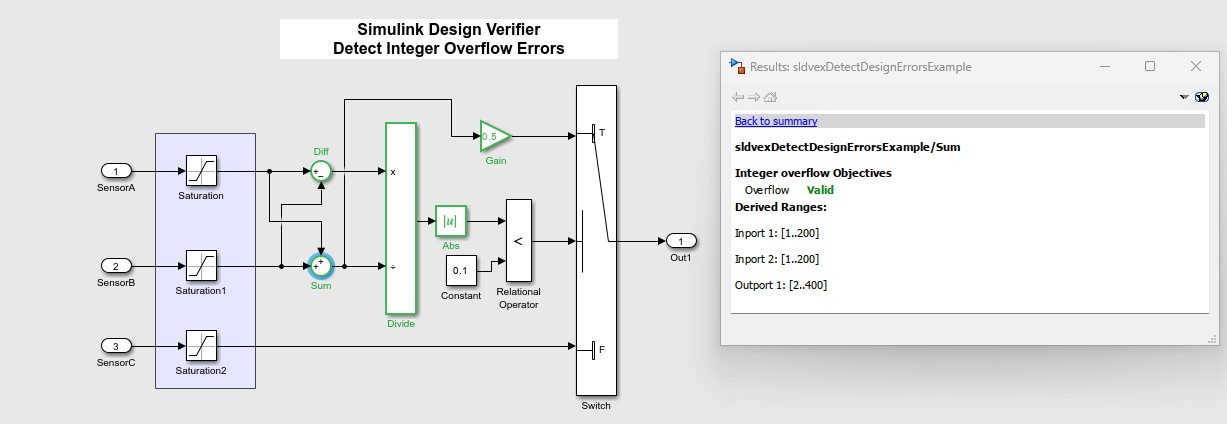Select the Constant 0.1 block

pyautogui.click(x=460, y=271)
